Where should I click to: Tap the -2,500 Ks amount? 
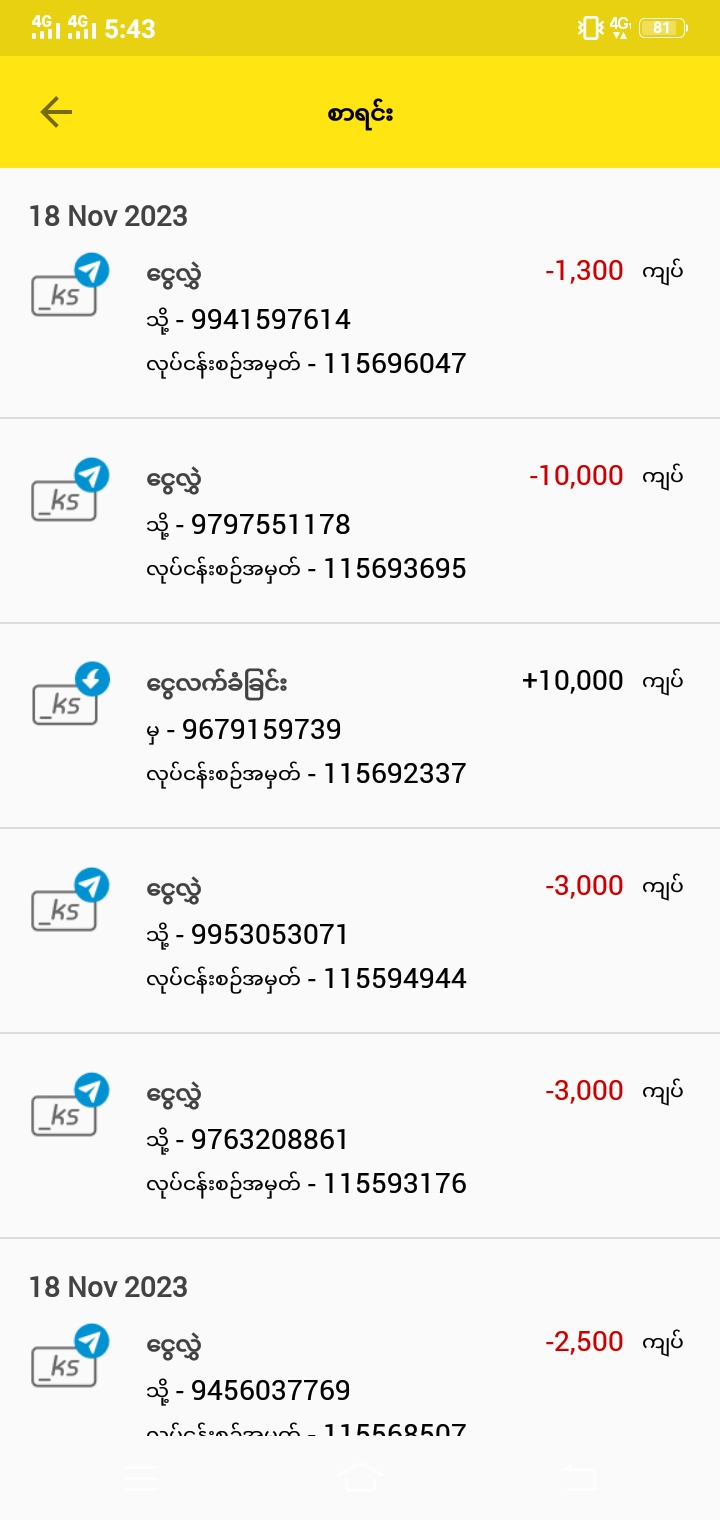[x=584, y=1342]
